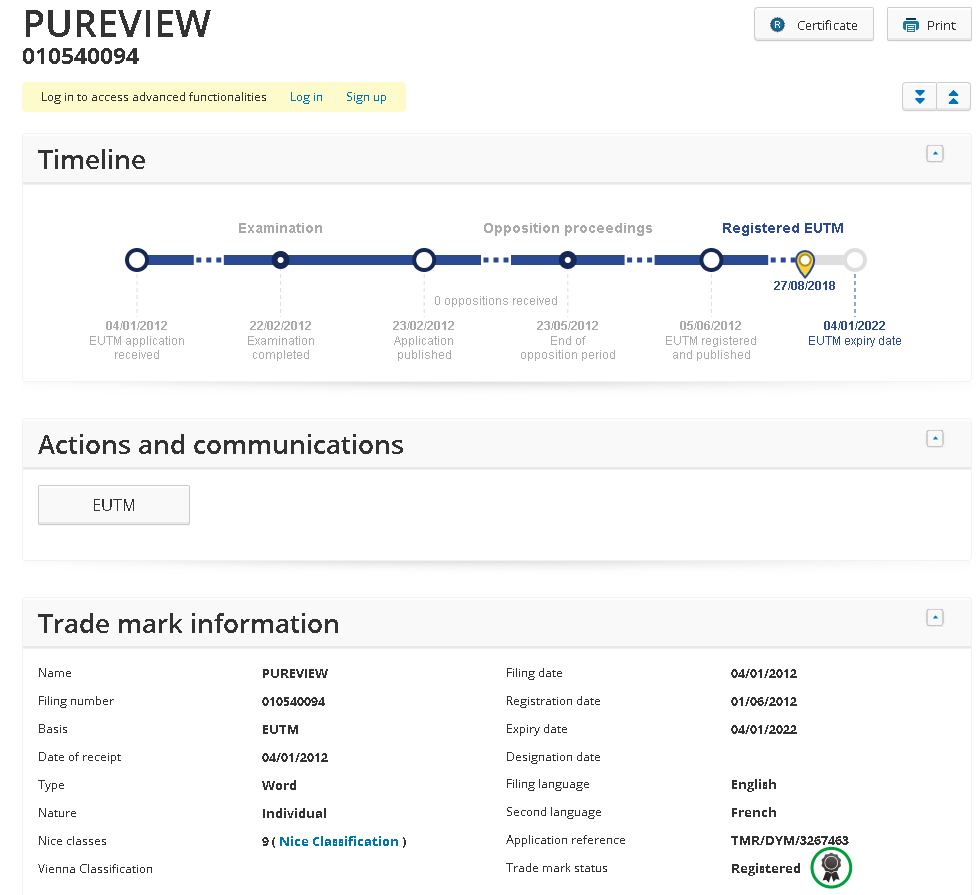Click the Opposition proceedings stage label
Screen dimensions: 980x895
pos(568,228)
